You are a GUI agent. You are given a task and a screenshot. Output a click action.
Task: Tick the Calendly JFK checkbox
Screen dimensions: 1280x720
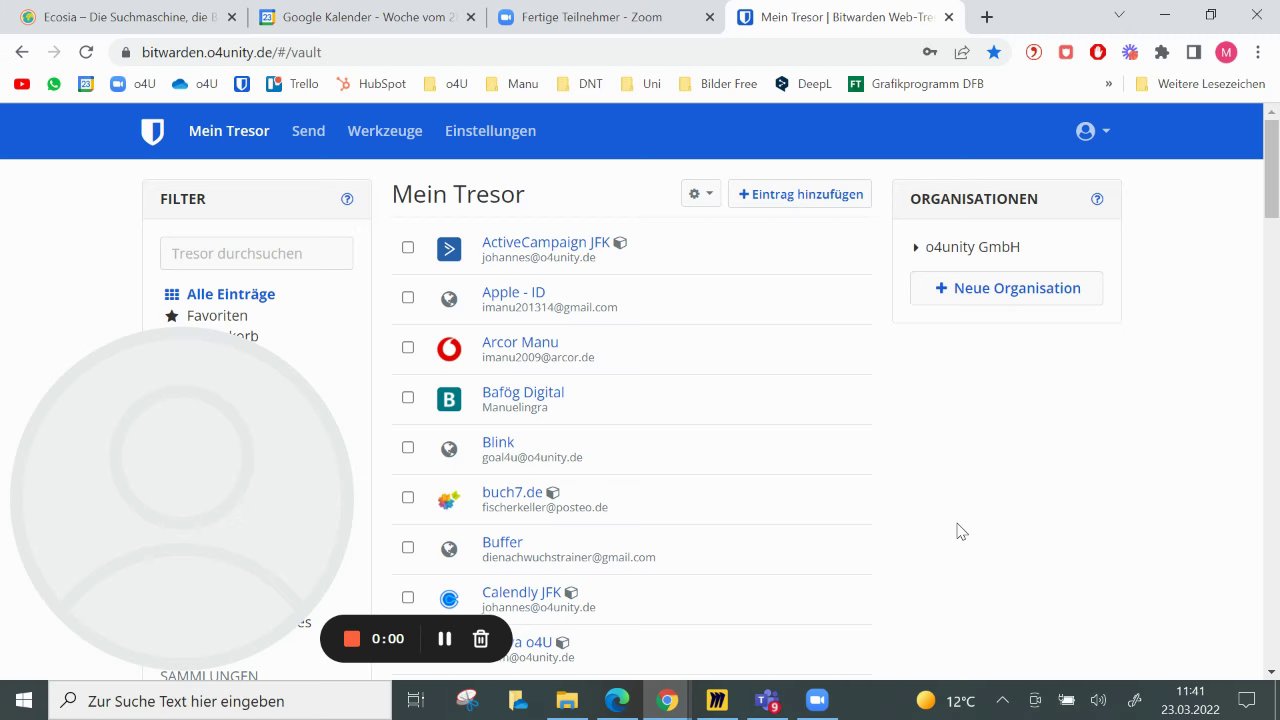pyautogui.click(x=408, y=597)
